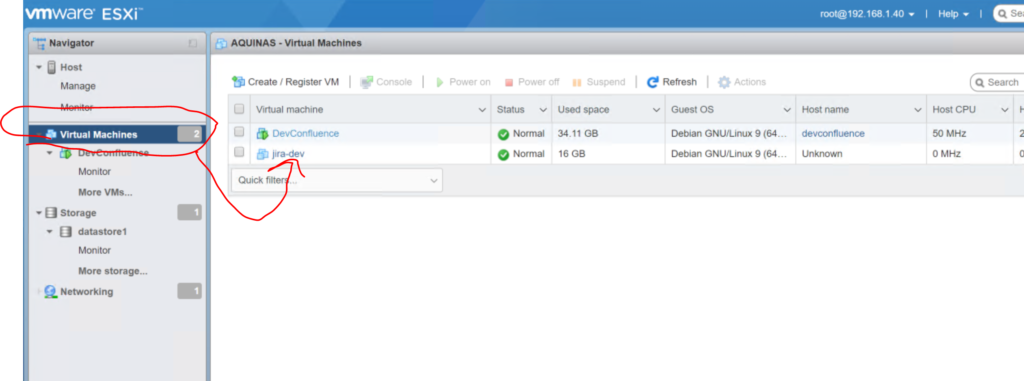Click the green Normal status icon for jira-dev
The height and width of the screenshot is (381, 1024).
(x=503, y=155)
